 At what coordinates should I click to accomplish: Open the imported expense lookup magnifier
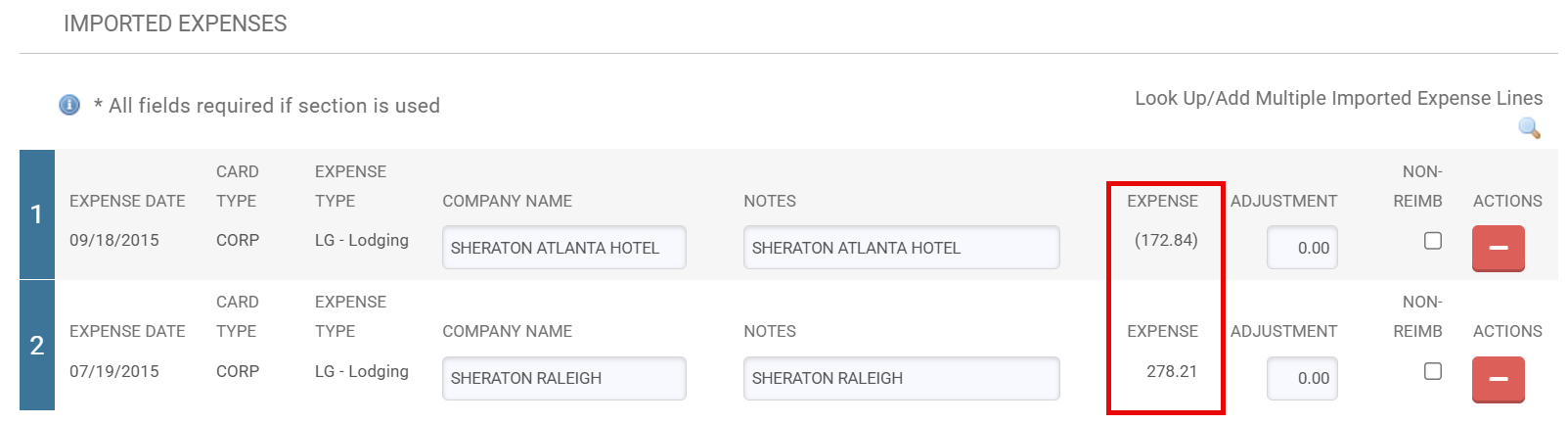[1529, 128]
